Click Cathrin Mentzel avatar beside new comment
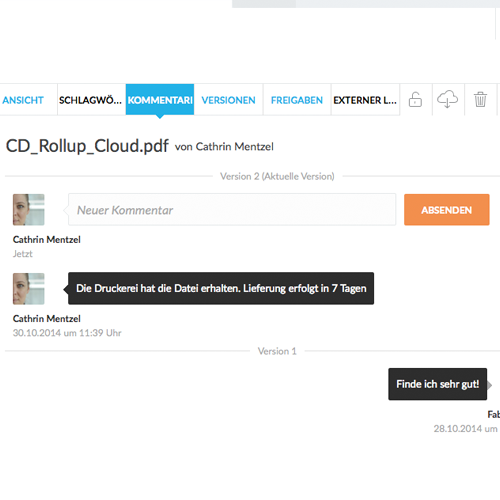Viewport: 500px width, 500px height. (29, 210)
